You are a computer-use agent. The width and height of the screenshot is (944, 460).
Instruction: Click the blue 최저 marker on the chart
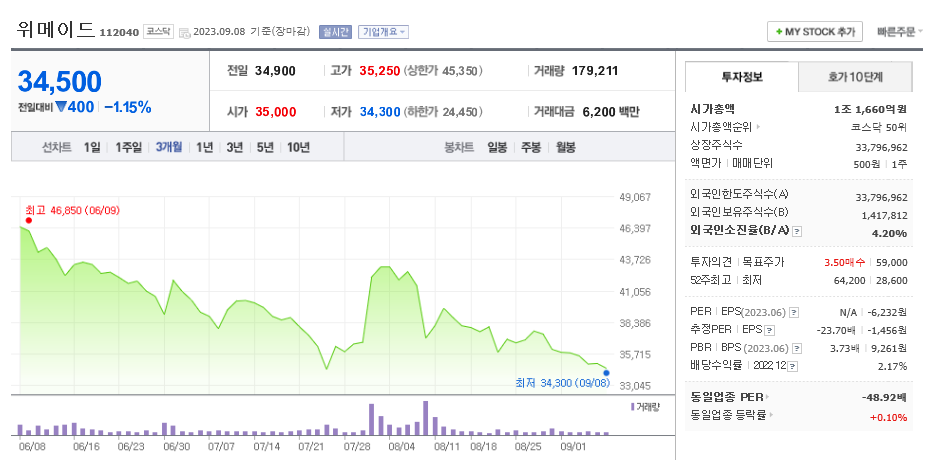(606, 373)
